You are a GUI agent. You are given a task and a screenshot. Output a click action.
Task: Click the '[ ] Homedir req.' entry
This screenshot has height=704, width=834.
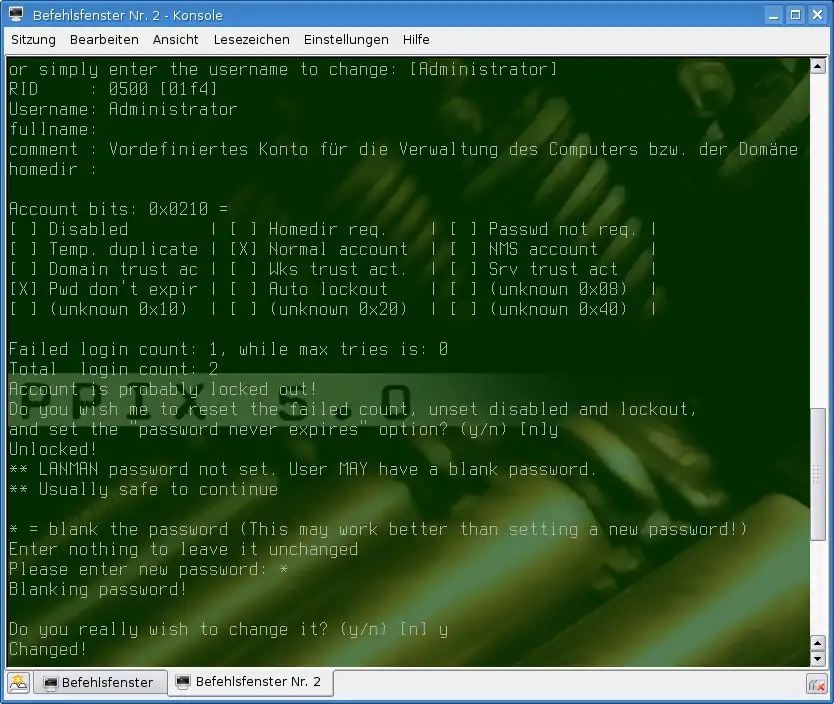(308, 229)
